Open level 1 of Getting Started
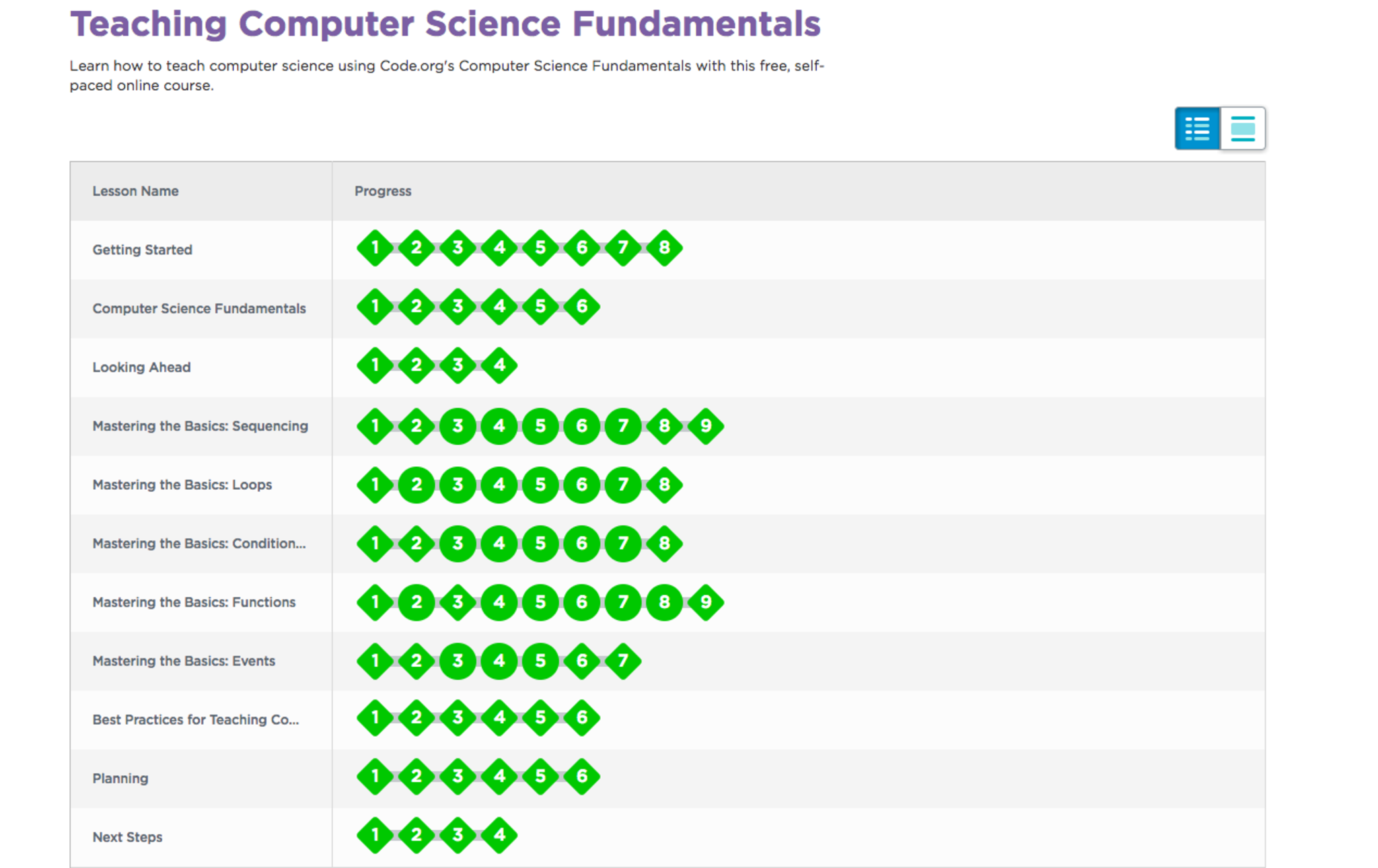 click(x=375, y=248)
